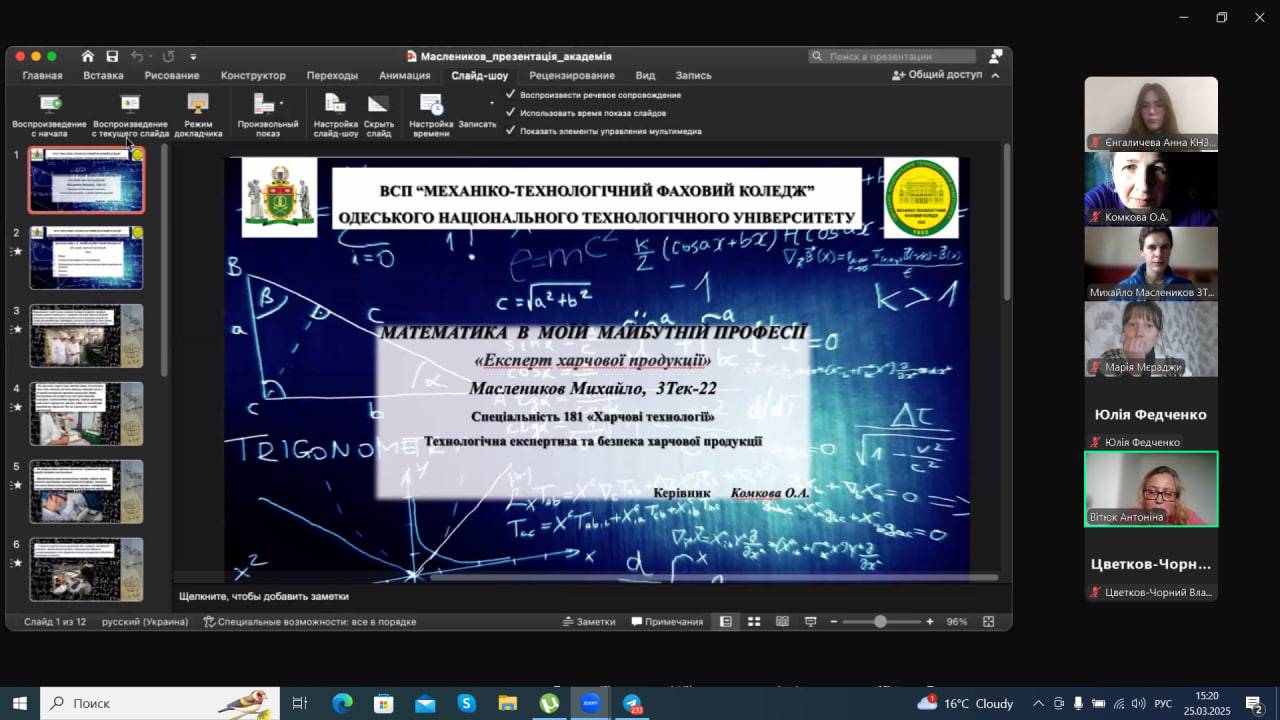The width and height of the screenshot is (1280, 720).
Task: Open uTorrent from taskbar
Action: tap(549, 703)
